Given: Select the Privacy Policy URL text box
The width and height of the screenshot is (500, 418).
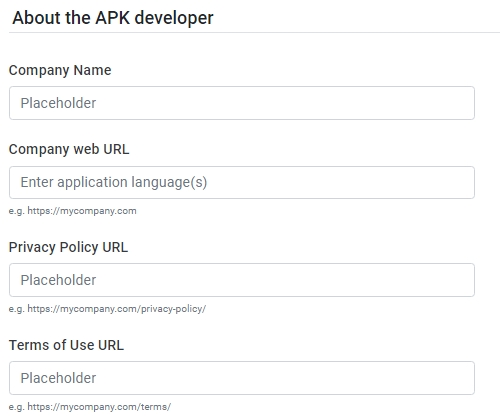Looking at the screenshot, I should pyautogui.click(x=242, y=280).
